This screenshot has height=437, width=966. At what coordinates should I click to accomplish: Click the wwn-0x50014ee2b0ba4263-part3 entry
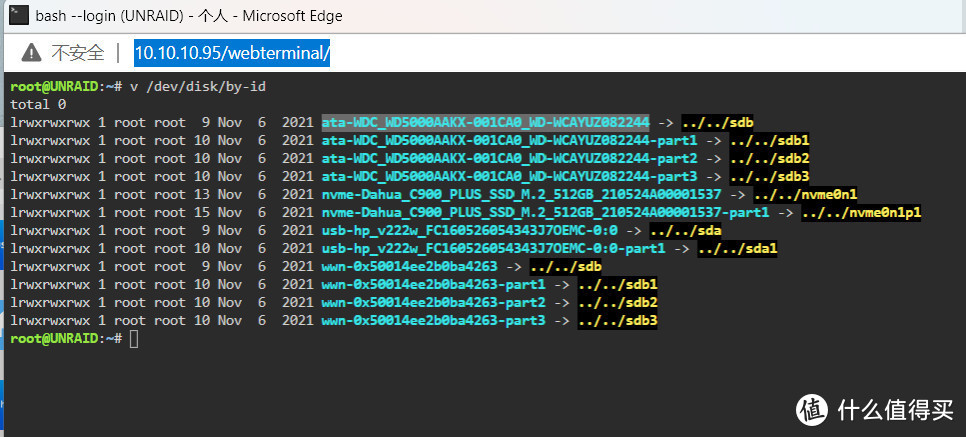(432, 320)
